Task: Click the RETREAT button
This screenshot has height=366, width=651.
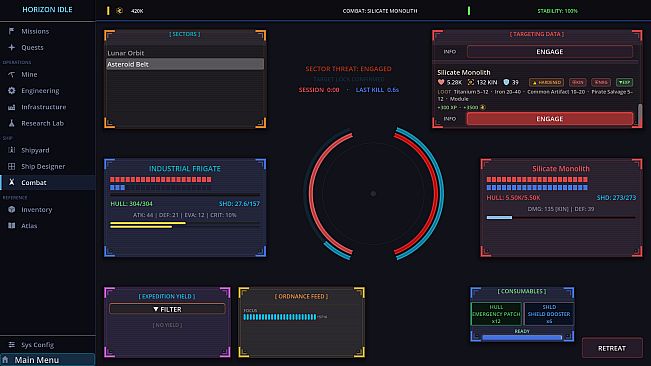Action: [612, 348]
